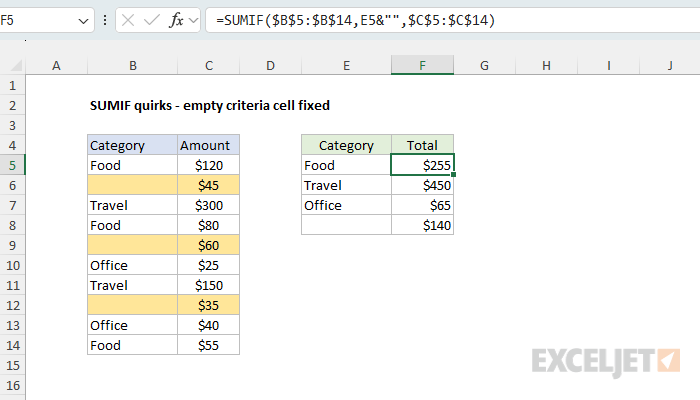Select row 4 header

pyautogui.click(x=12, y=145)
